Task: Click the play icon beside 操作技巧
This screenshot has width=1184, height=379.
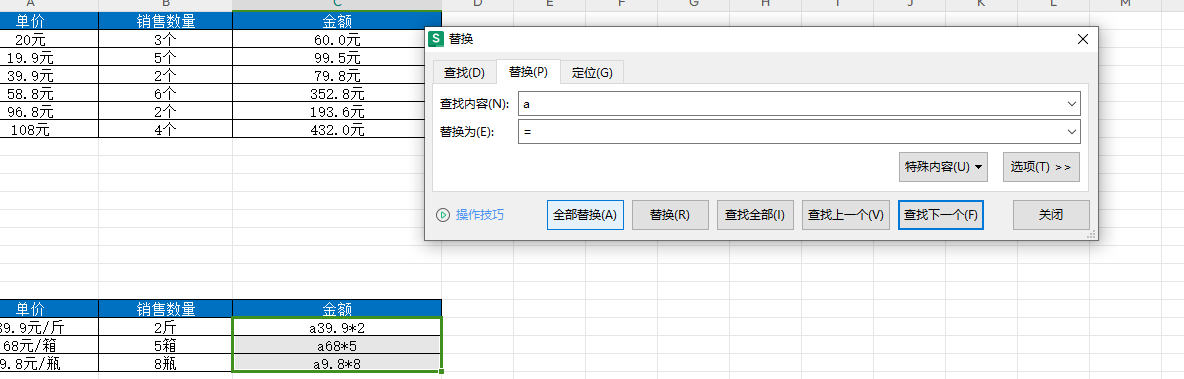Action: (x=443, y=215)
